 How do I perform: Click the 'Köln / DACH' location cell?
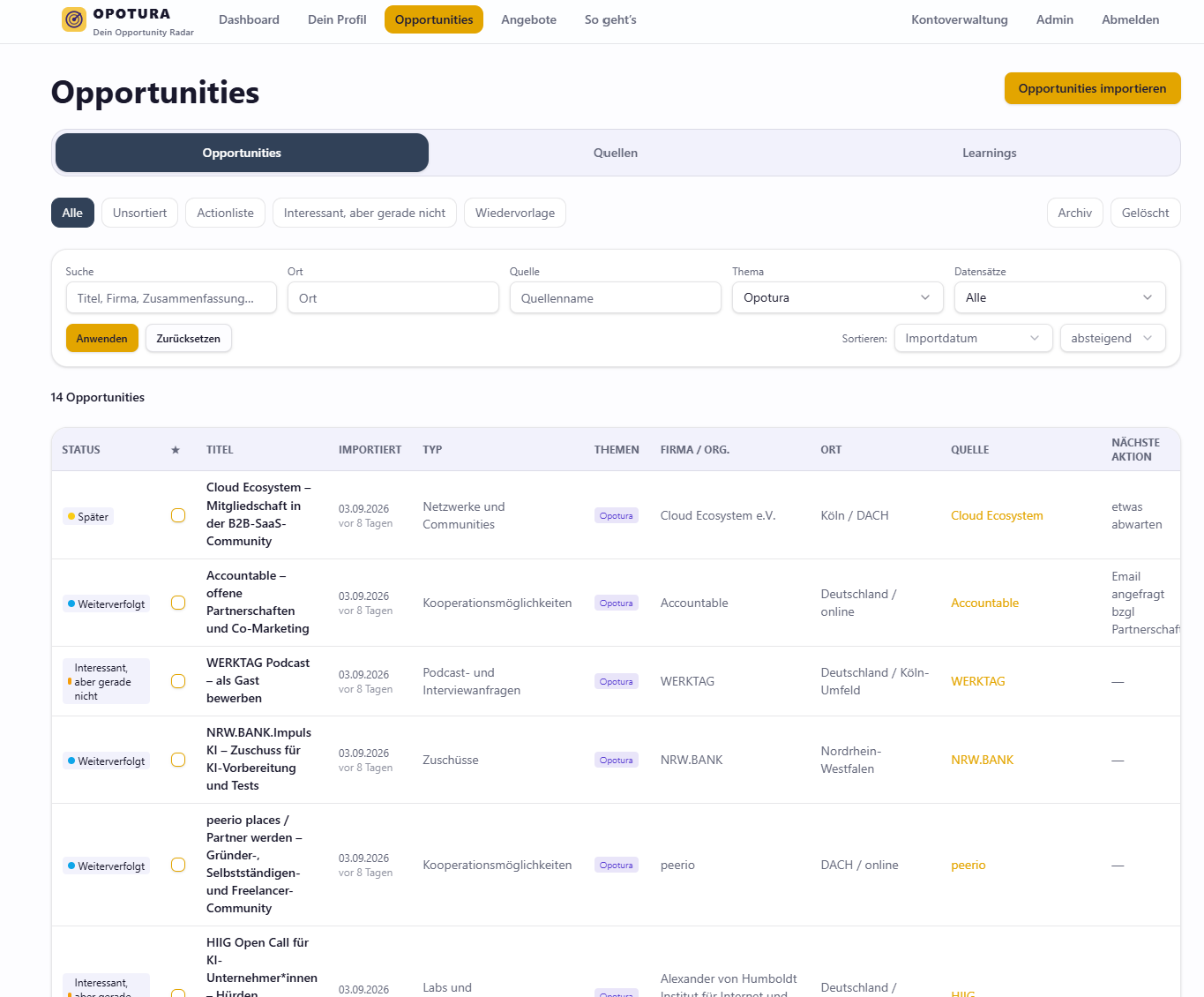(x=855, y=515)
